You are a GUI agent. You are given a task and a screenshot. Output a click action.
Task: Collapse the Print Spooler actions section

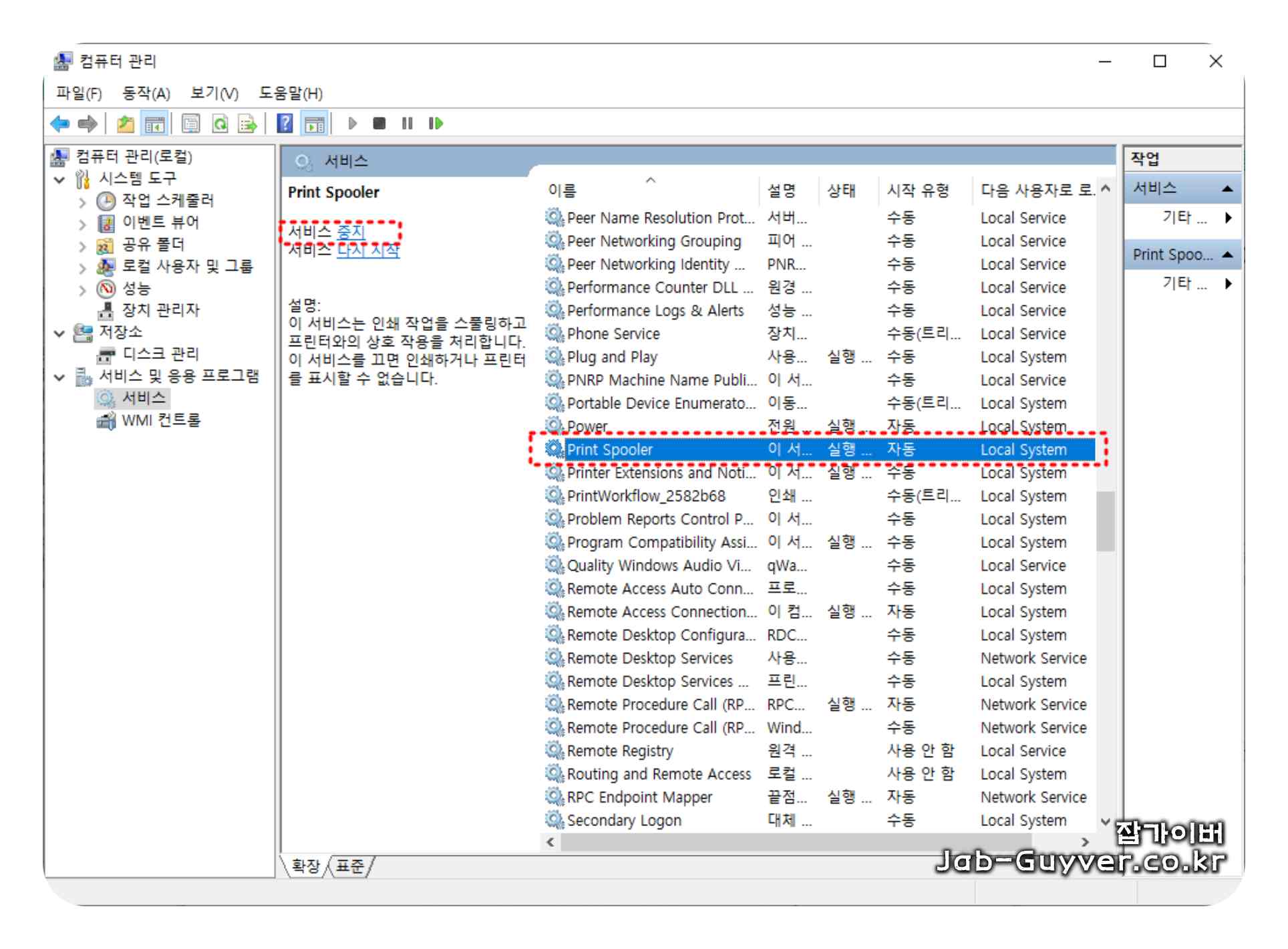pyautogui.click(x=1227, y=255)
